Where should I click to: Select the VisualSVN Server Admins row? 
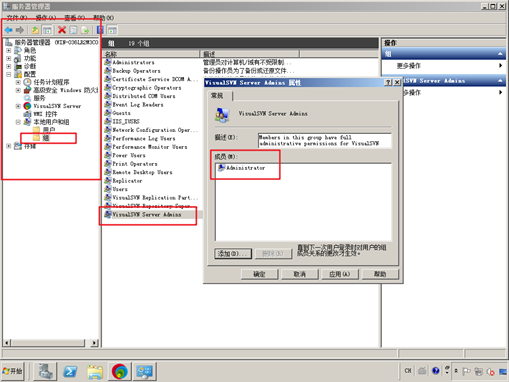(x=143, y=215)
